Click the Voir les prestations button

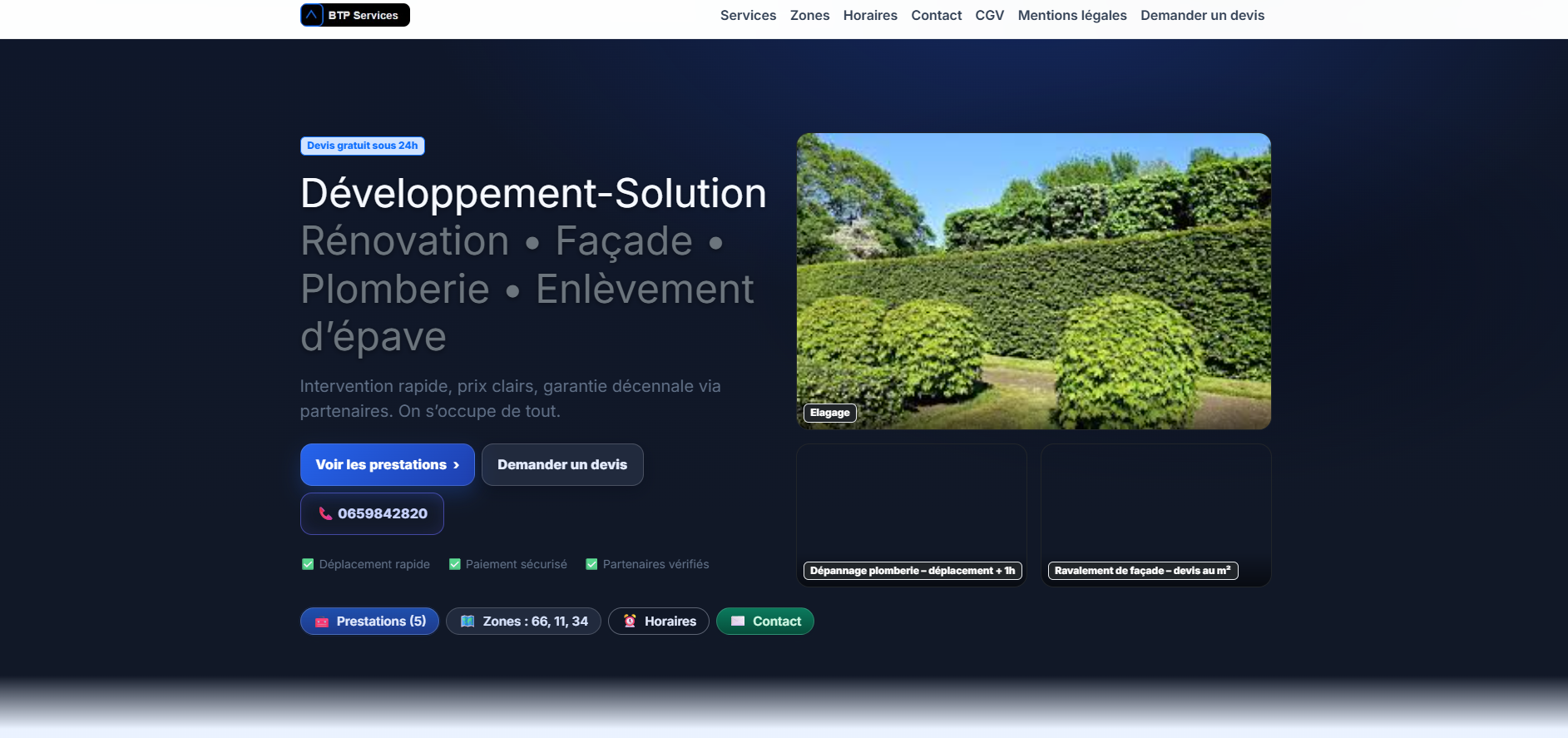[x=388, y=465]
